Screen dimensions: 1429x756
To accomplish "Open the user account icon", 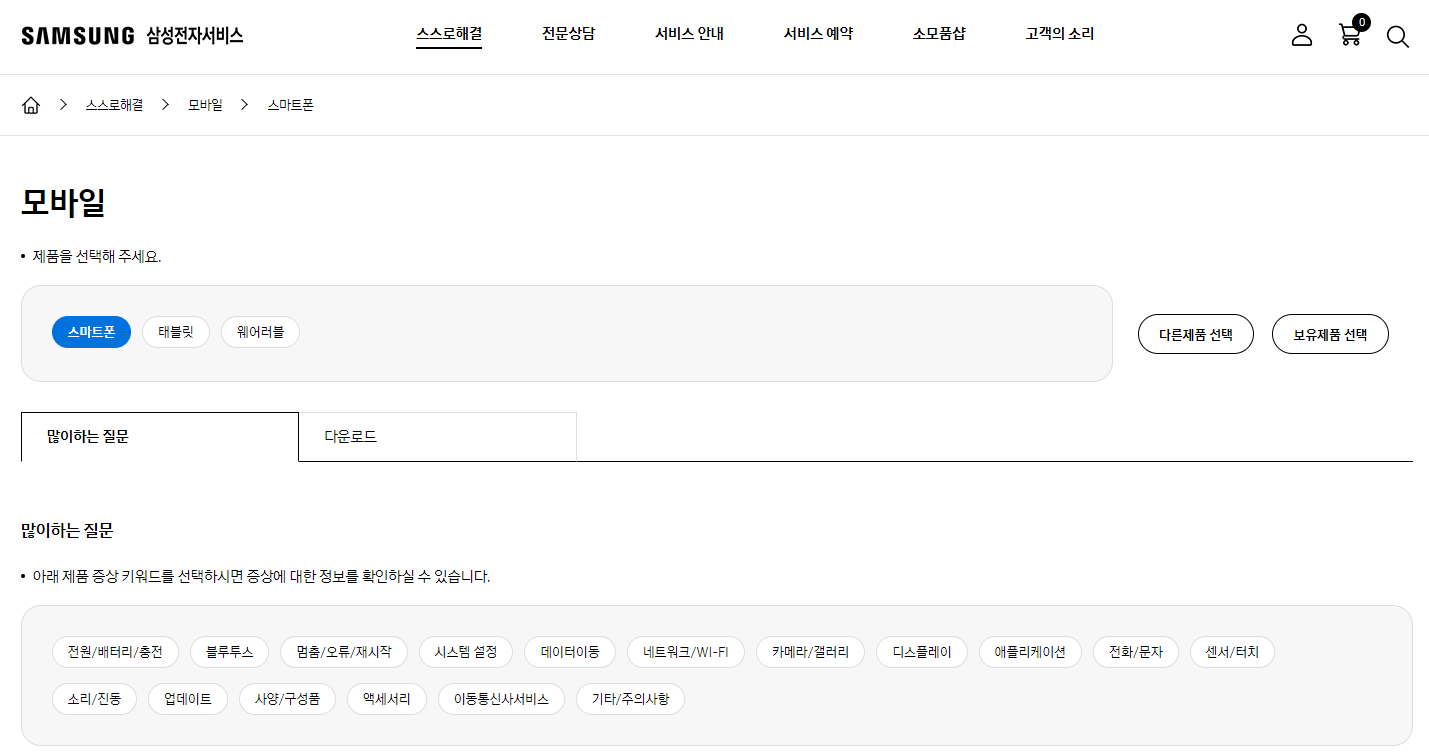I will pos(1301,35).
